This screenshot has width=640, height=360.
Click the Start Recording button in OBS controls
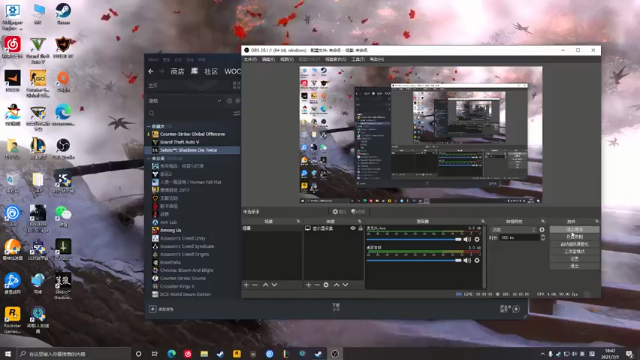pos(574,237)
